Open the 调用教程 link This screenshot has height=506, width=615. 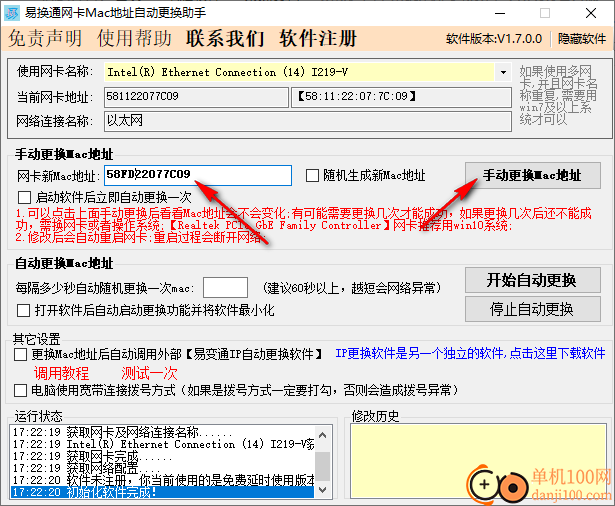coord(61,373)
